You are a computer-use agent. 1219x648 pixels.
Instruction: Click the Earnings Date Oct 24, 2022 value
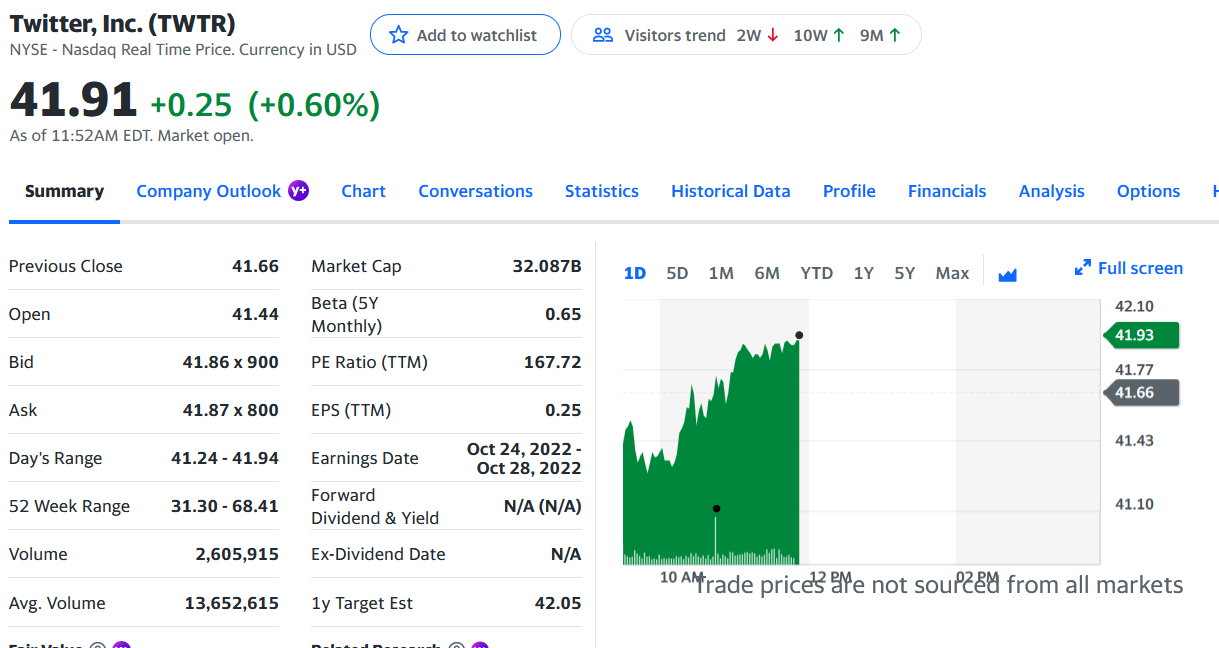pyautogui.click(x=524, y=458)
